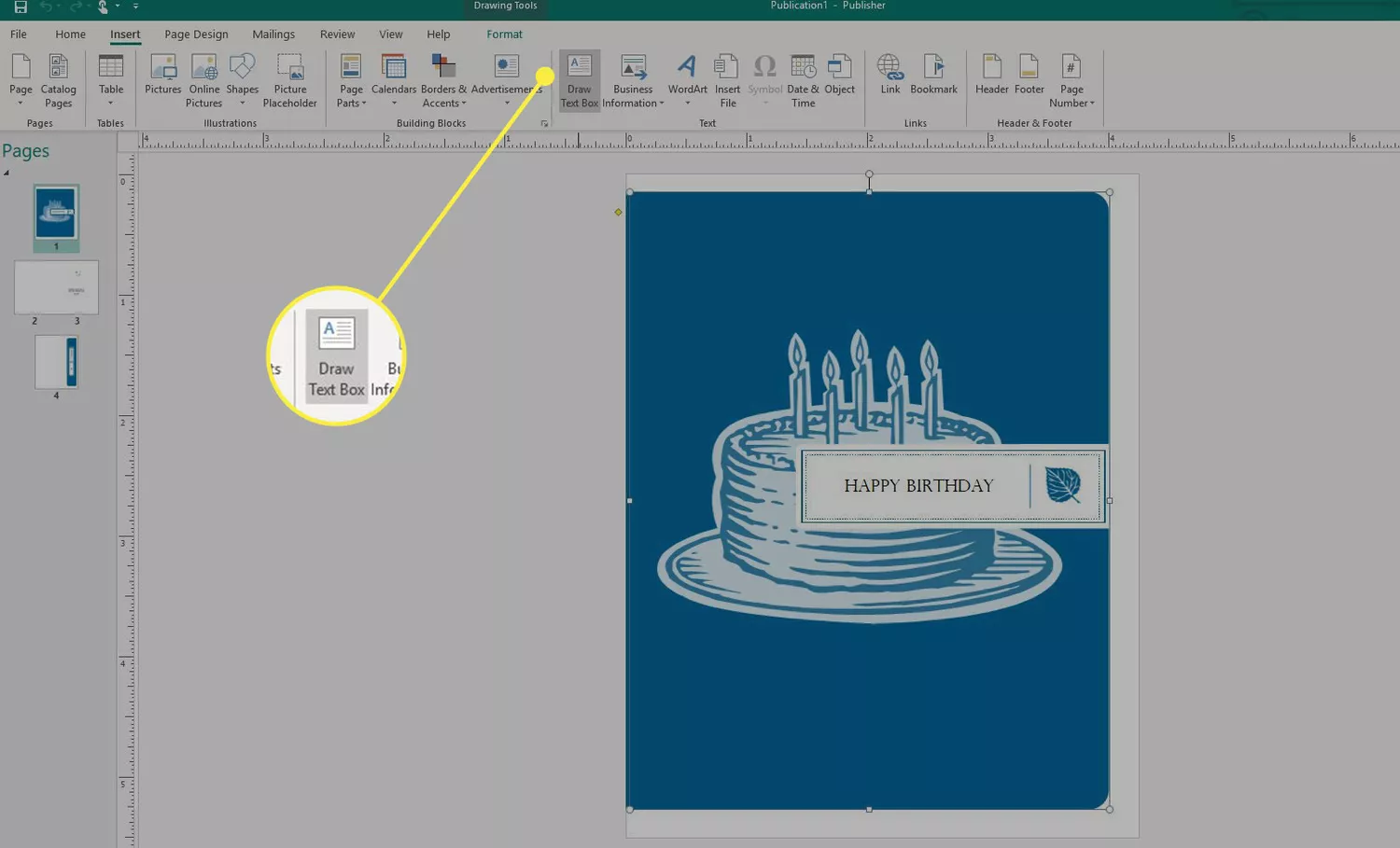
Task: Insert a Bookmark
Action: 933,76
